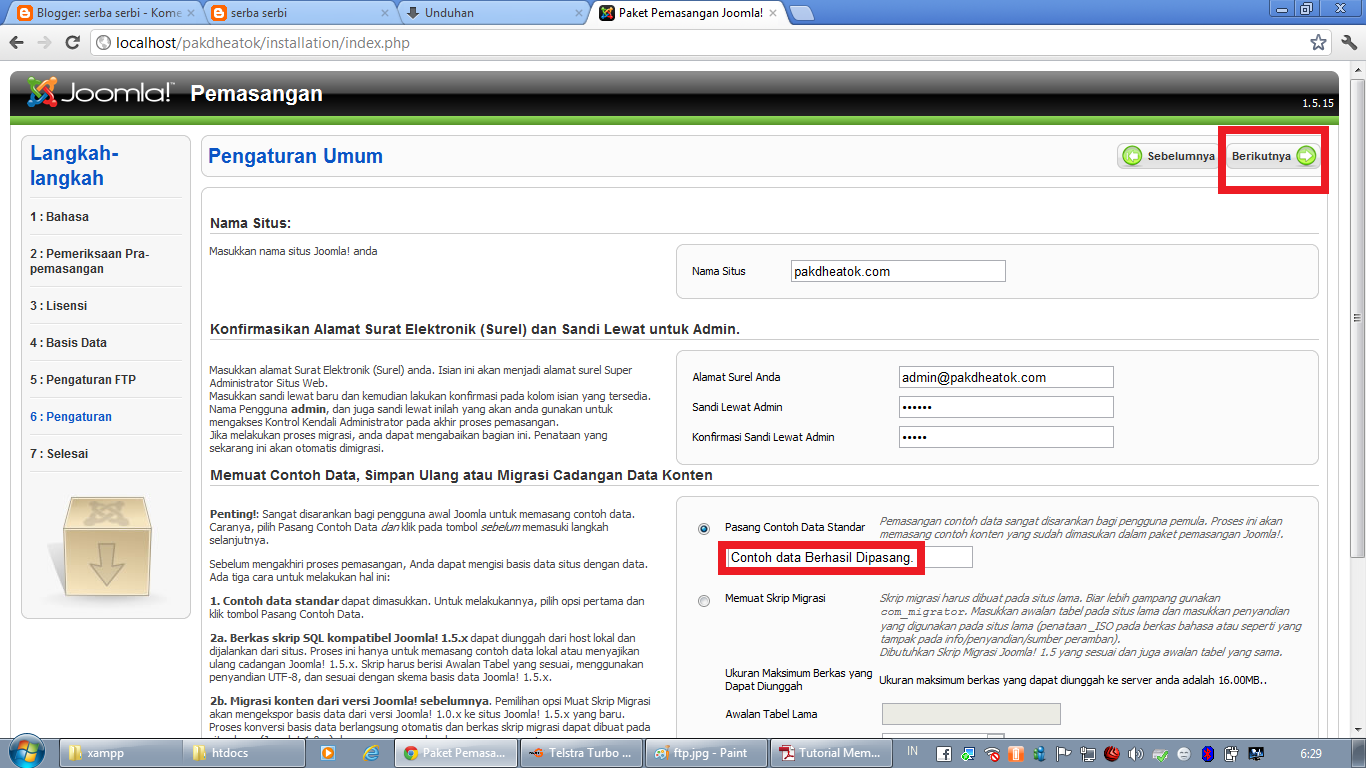1366x768 pixels.
Task: Click step '1 : Bahasa'
Action: click(59, 217)
